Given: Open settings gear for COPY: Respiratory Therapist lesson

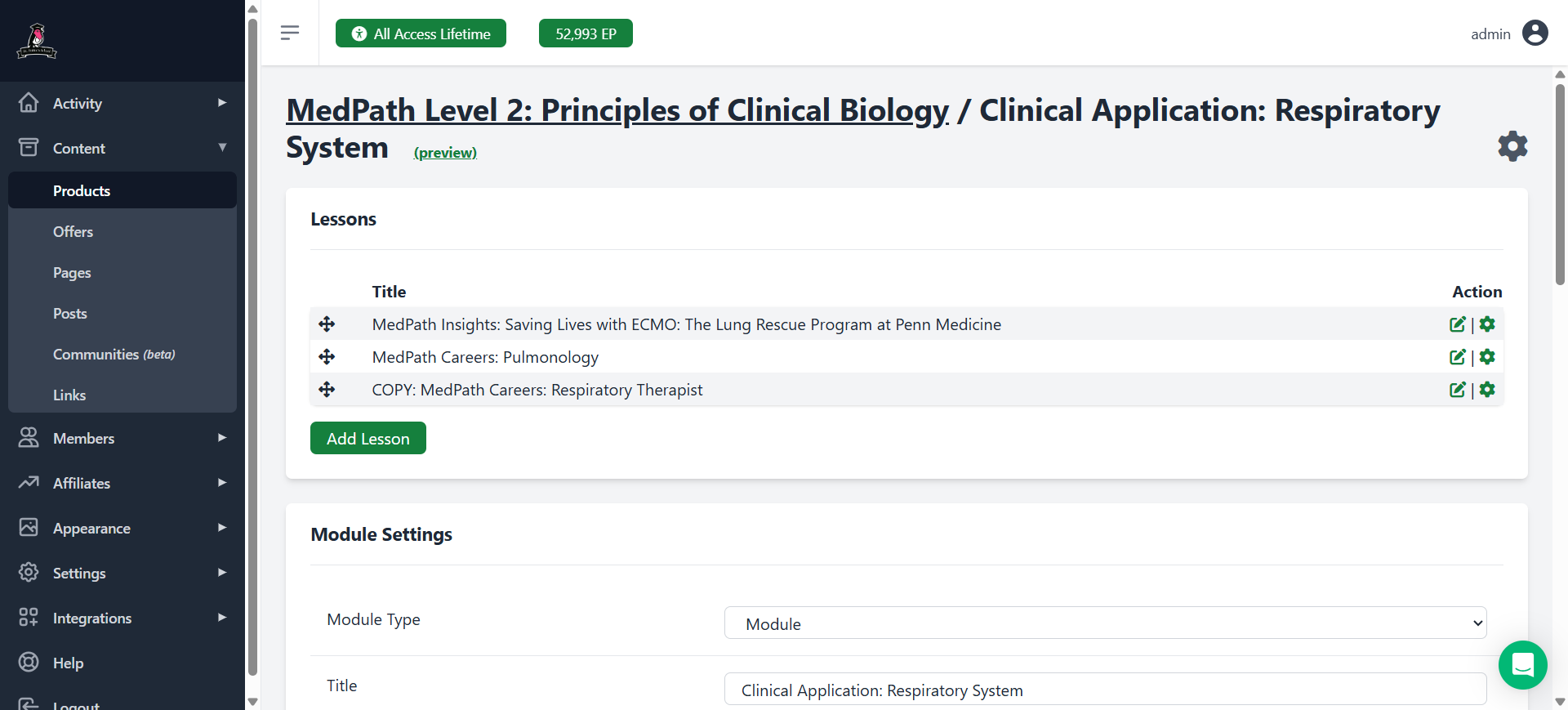Looking at the screenshot, I should tap(1487, 390).
